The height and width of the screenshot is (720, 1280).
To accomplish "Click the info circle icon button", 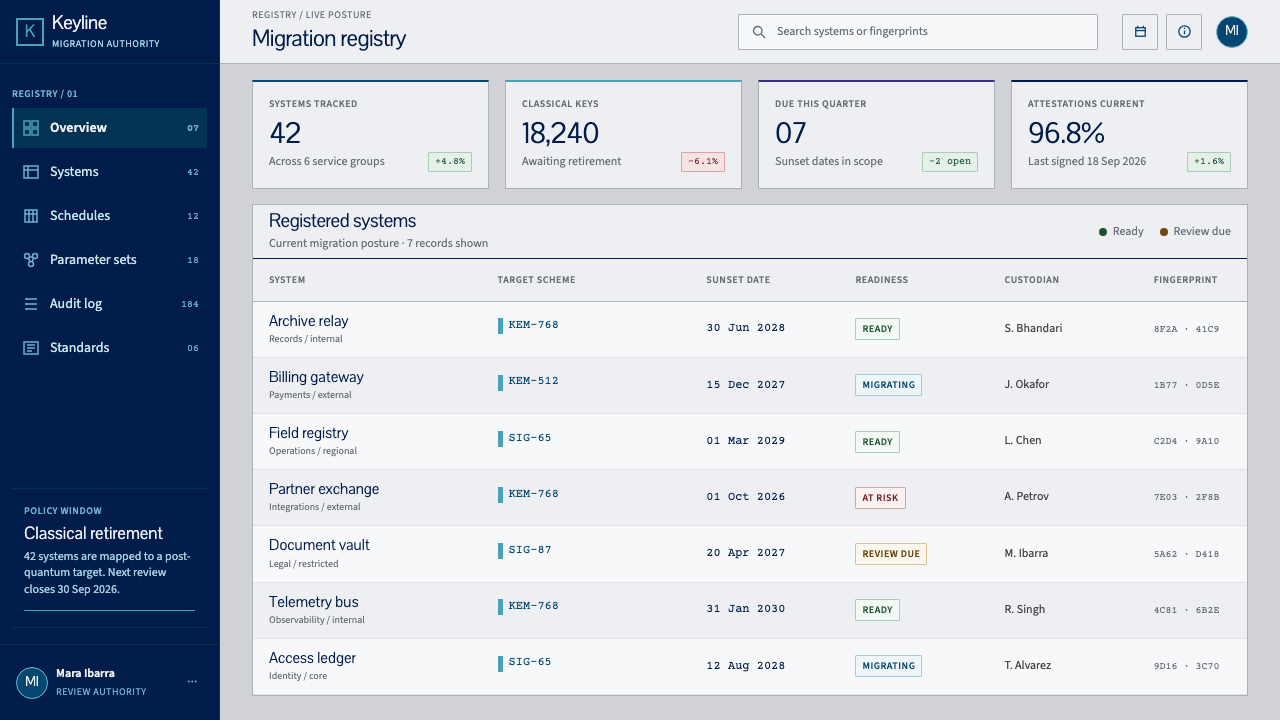I will pyautogui.click(x=1184, y=32).
